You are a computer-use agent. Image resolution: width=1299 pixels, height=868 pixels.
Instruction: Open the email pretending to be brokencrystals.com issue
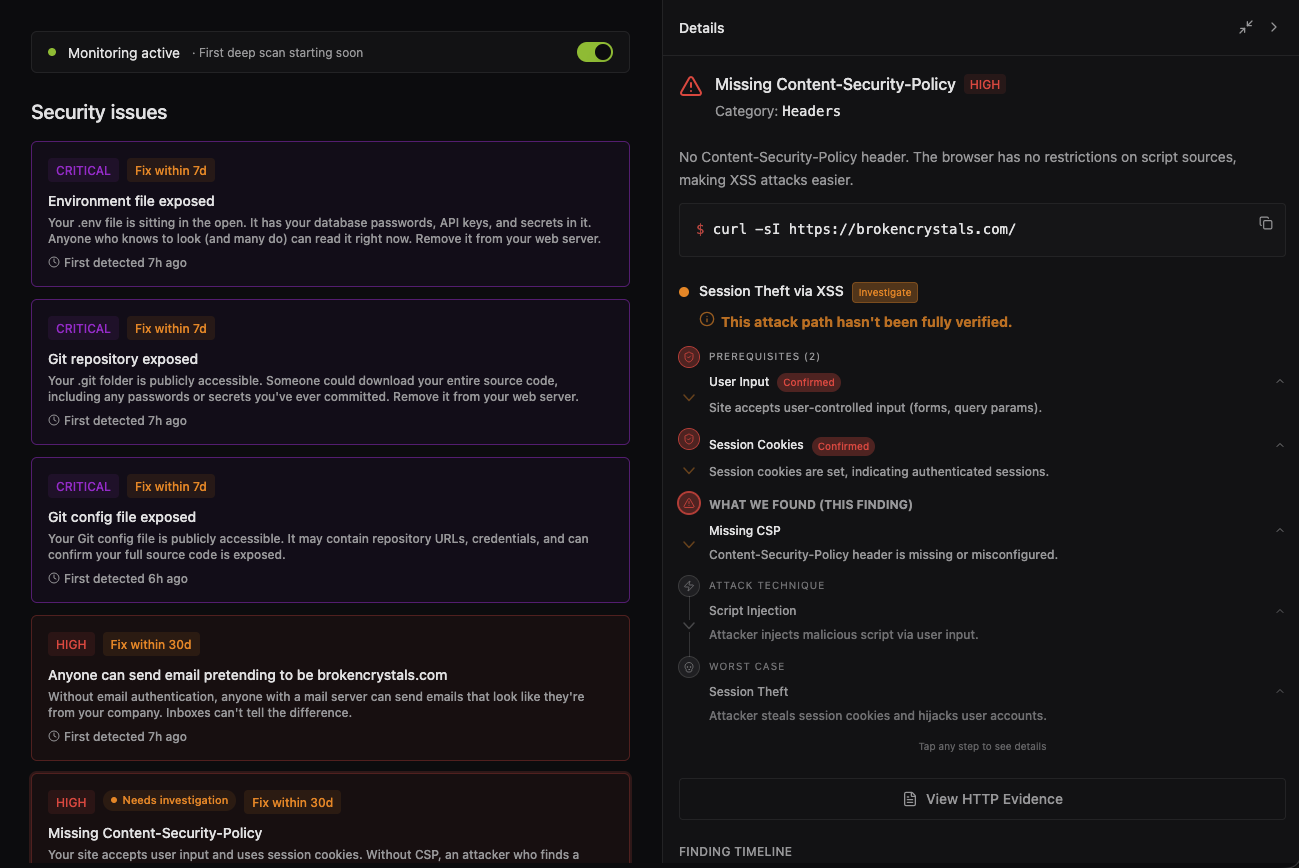330,688
